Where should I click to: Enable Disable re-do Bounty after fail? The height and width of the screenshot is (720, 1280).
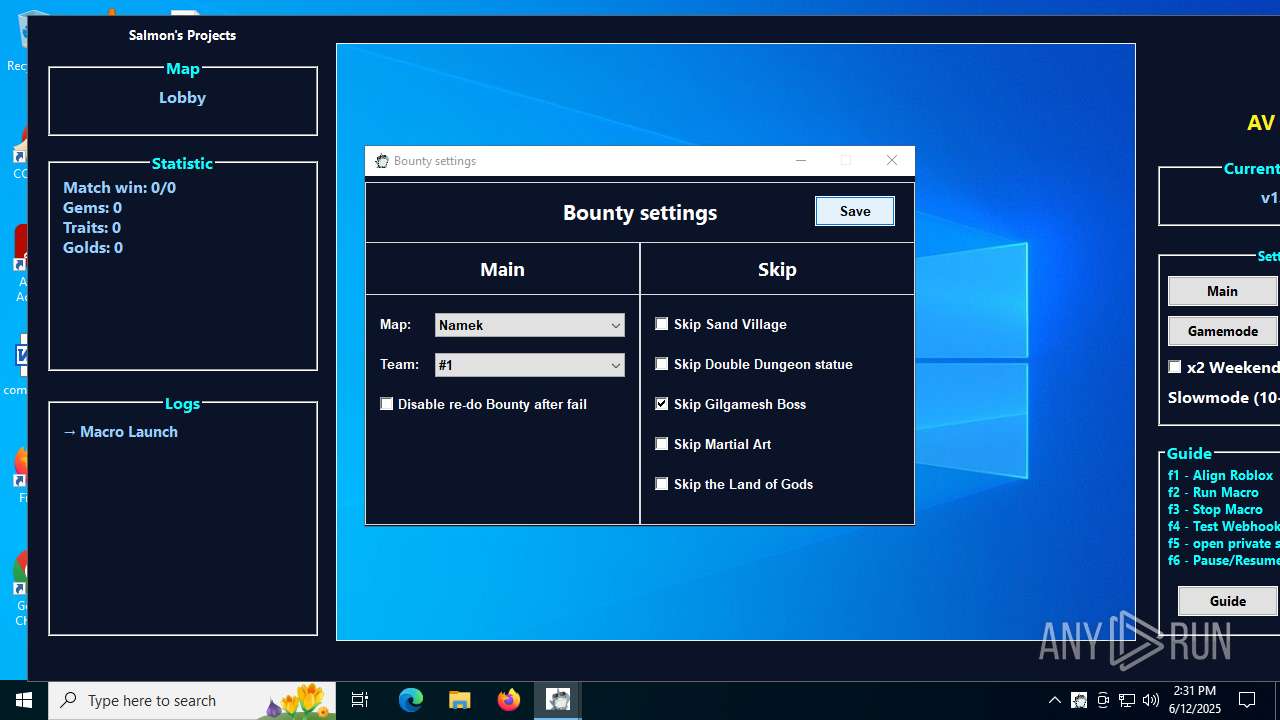387,404
